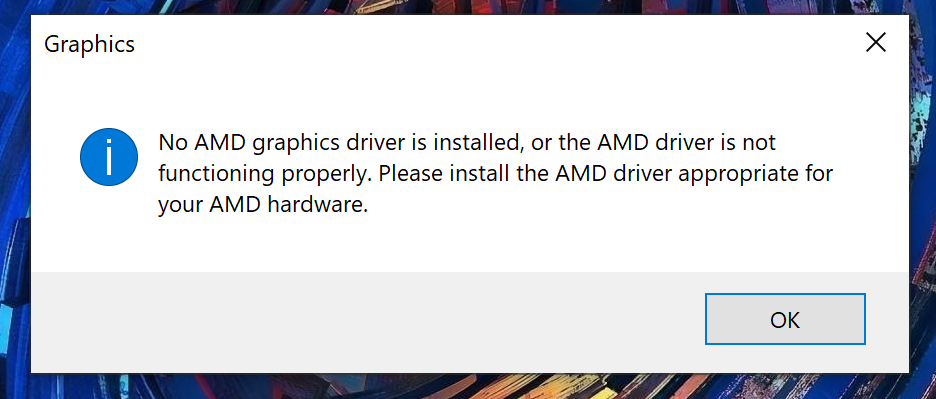Click desktop wallpaper above the dialog

coord(466,7)
